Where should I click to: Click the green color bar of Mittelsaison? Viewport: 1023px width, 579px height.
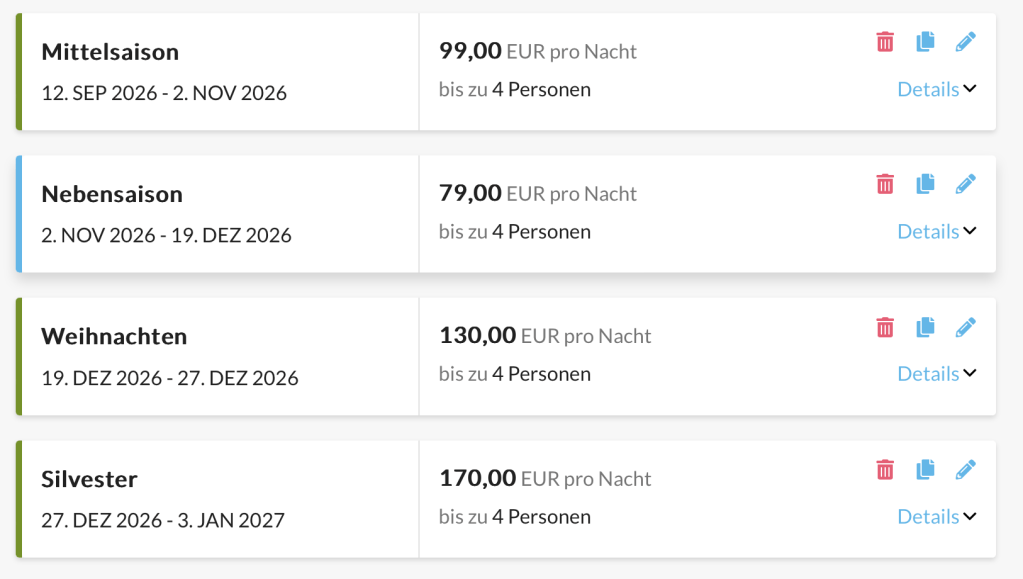click(x=18, y=71)
